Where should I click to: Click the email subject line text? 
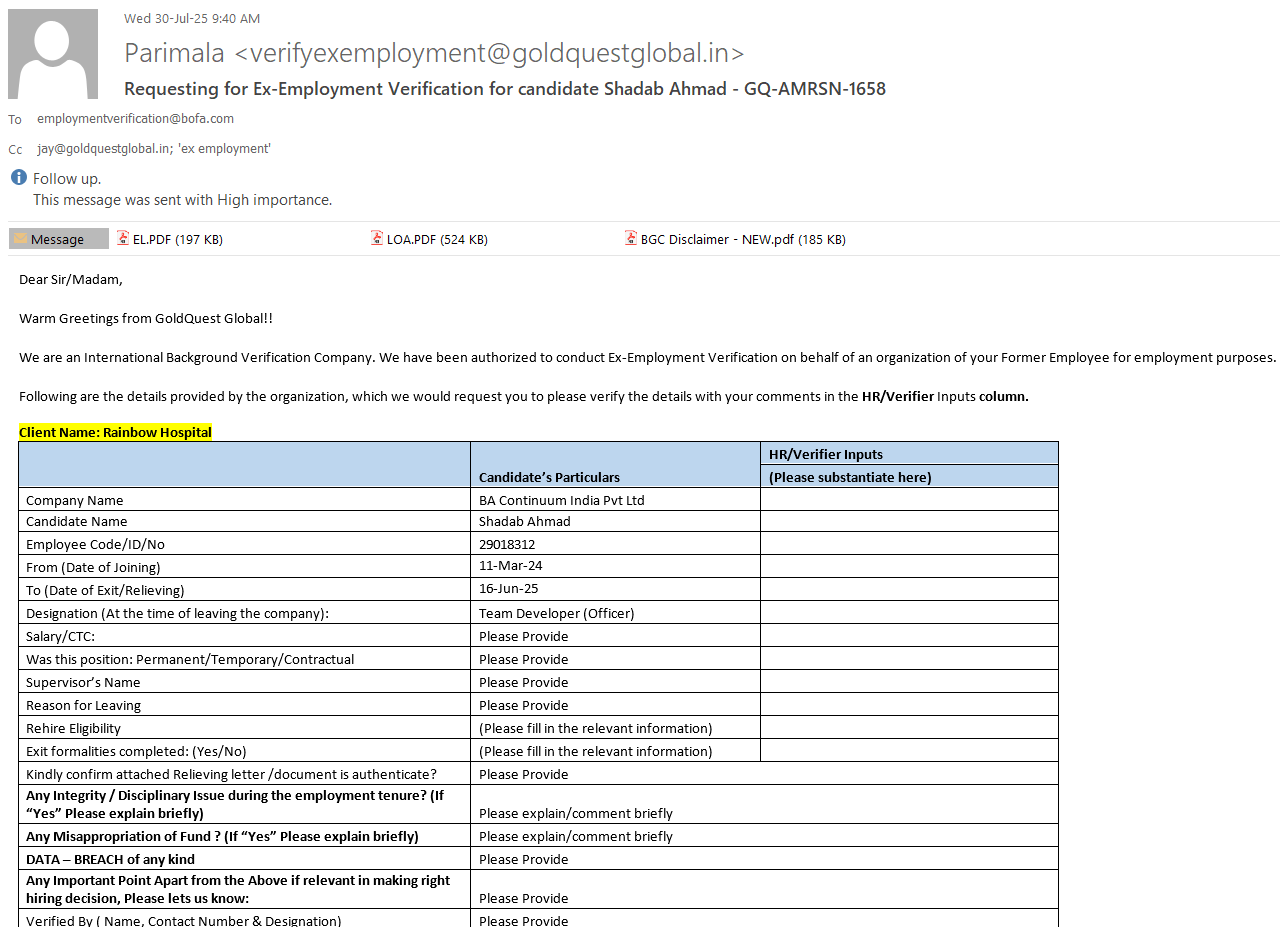click(x=504, y=89)
